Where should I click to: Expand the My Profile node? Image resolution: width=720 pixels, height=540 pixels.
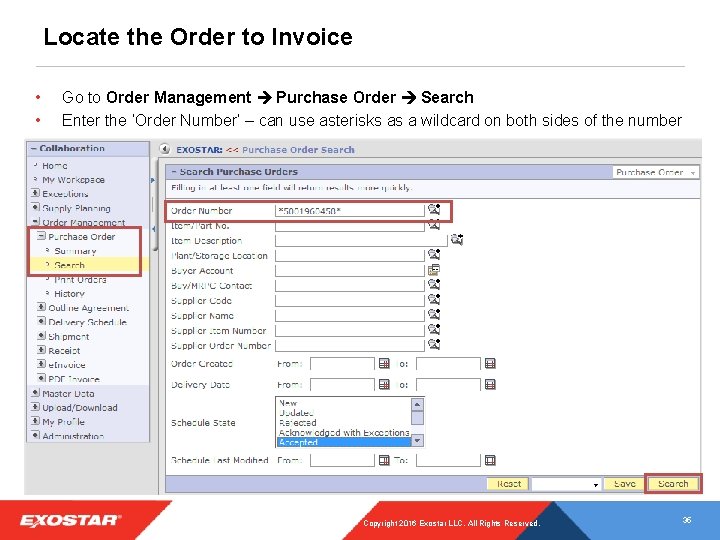click(x=35, y=421)
